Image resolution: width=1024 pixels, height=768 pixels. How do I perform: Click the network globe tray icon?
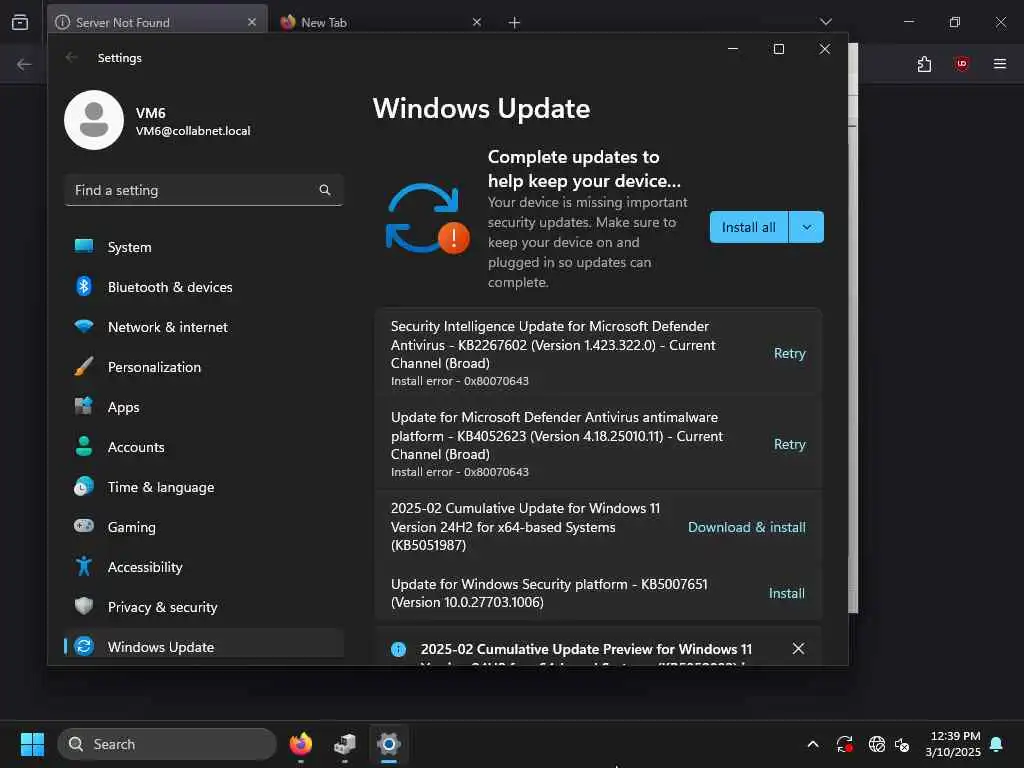tap(876, 744)
